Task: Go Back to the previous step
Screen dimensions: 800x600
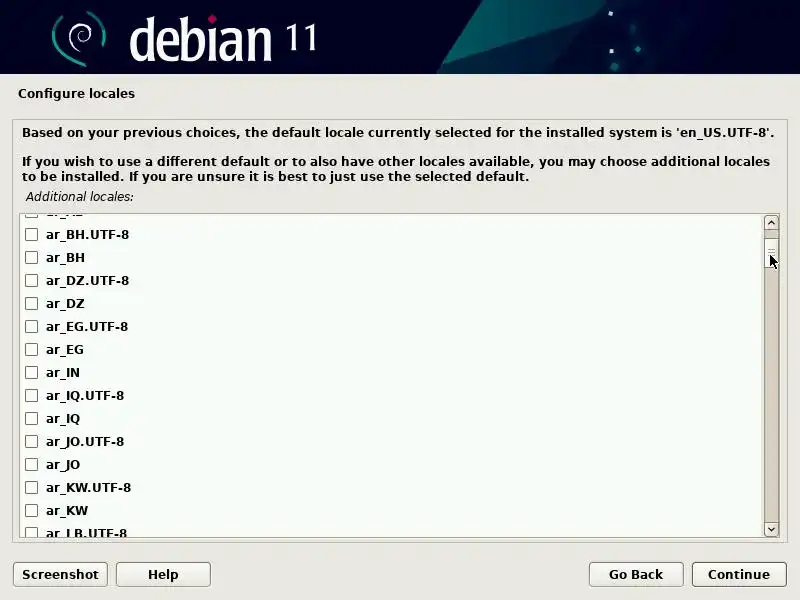Action: tap(636, 574)
